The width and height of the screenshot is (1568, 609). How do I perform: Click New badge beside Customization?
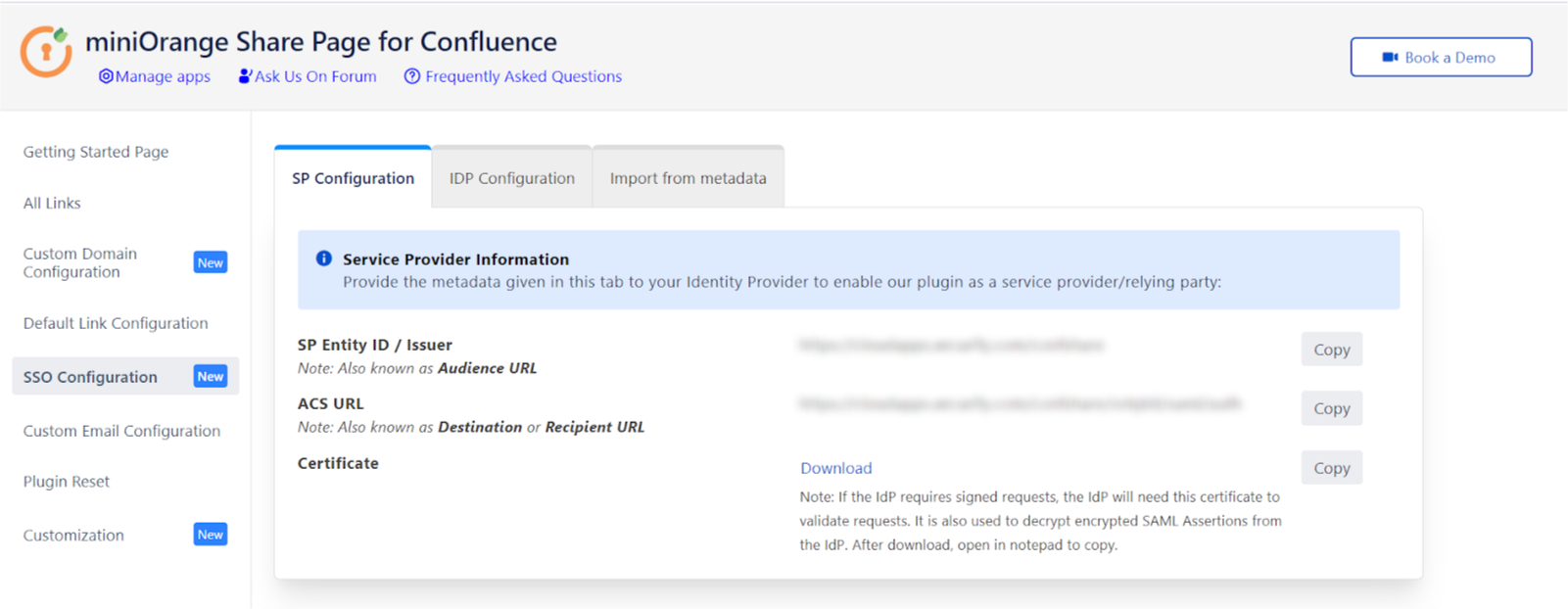[211, 535]
